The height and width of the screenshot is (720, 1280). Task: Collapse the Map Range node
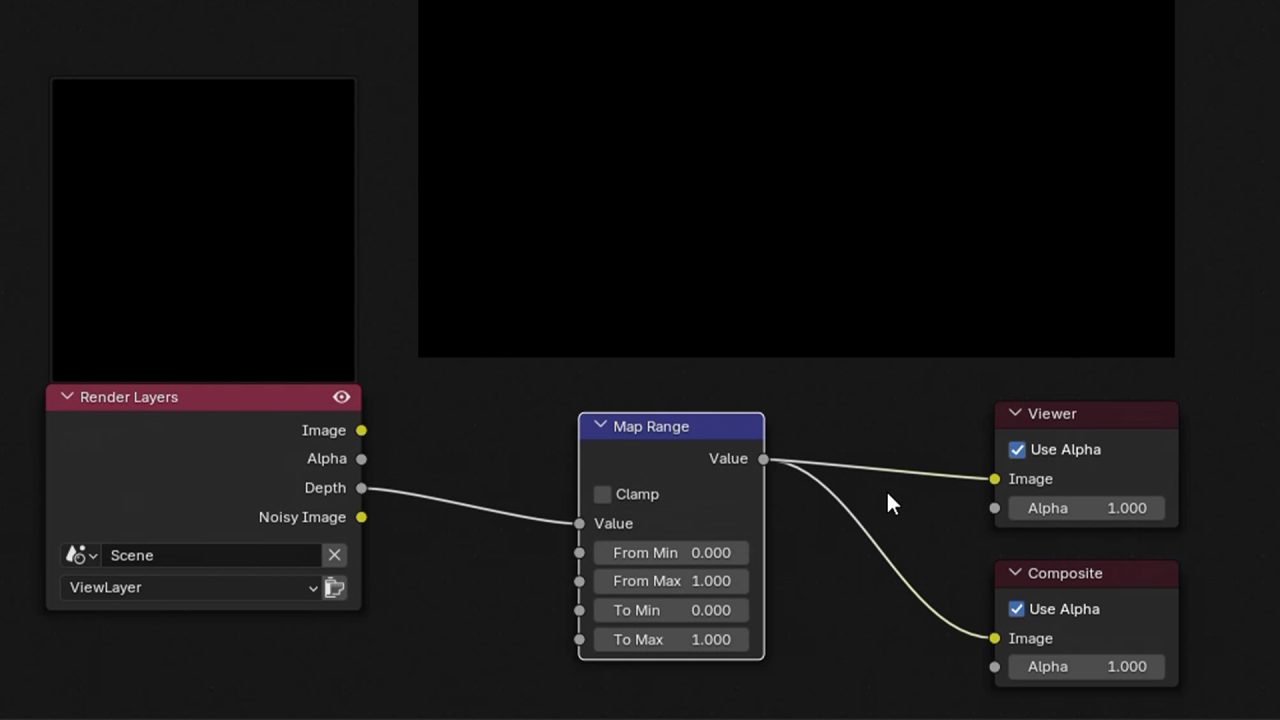[x=600, y=426]
